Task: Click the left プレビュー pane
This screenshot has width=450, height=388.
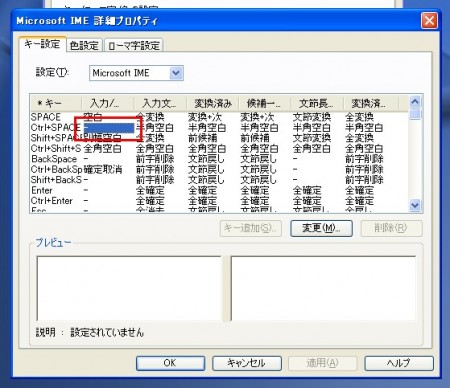Action: 129,289
